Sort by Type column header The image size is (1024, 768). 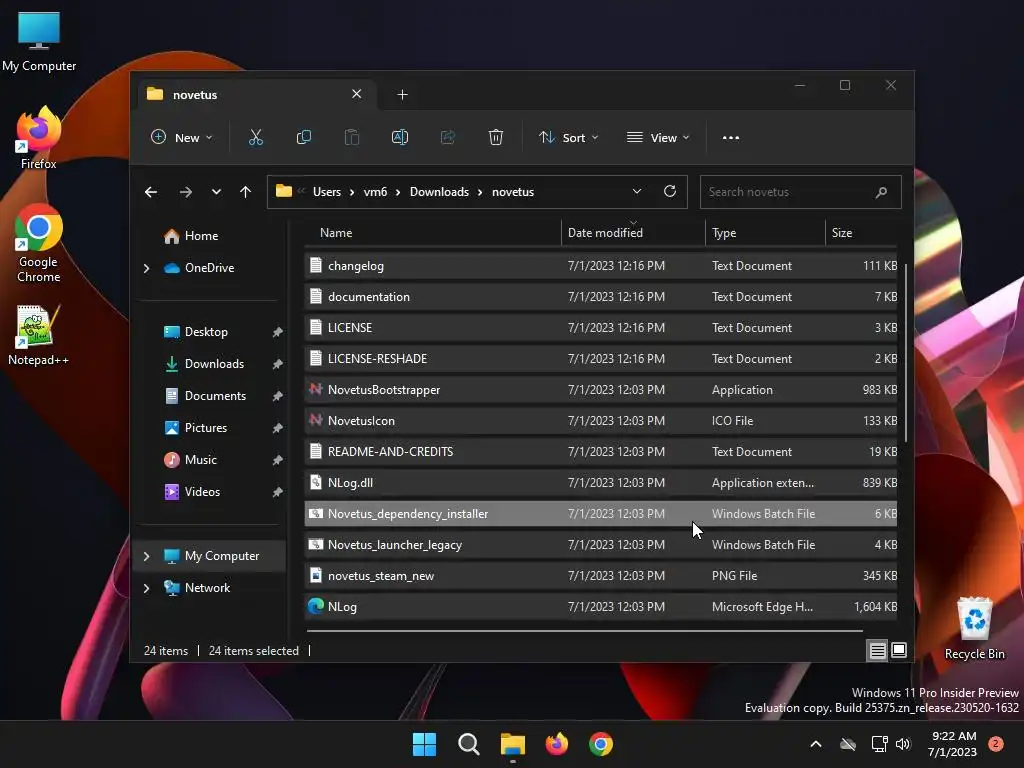pos(765,233)
